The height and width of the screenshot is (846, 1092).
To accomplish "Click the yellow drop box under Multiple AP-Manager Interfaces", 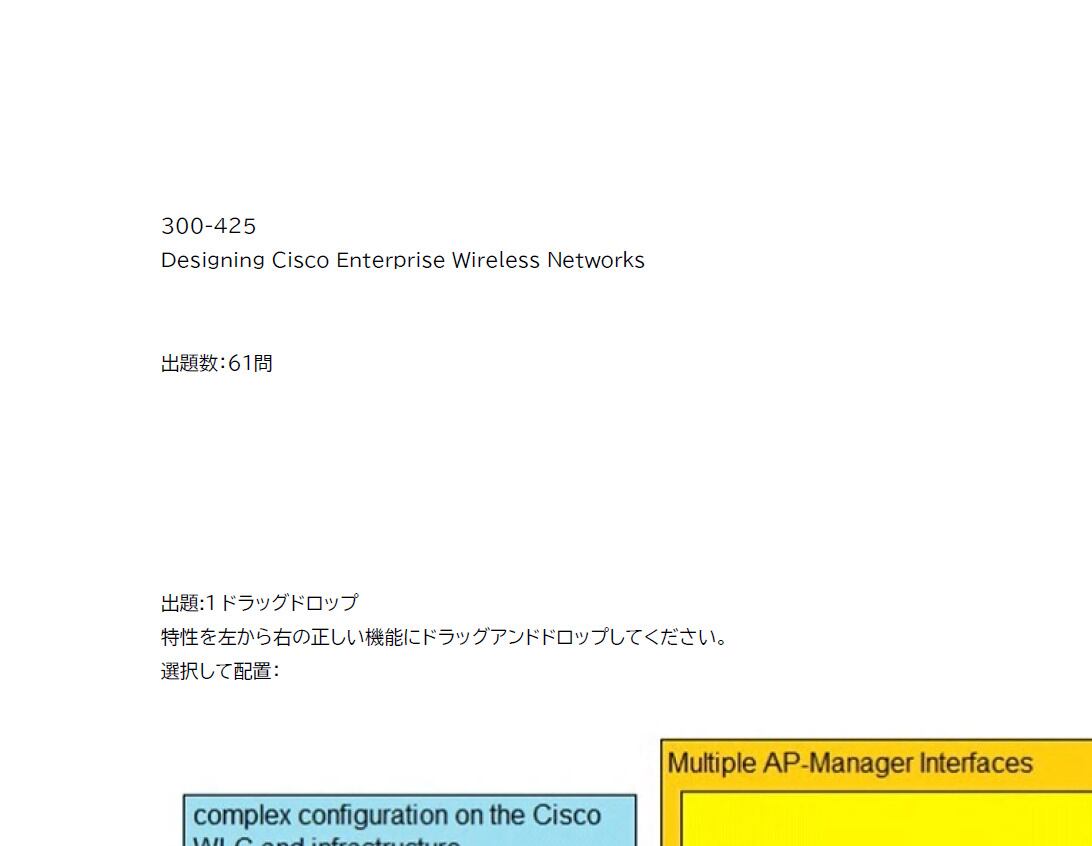I will [886, 819].
